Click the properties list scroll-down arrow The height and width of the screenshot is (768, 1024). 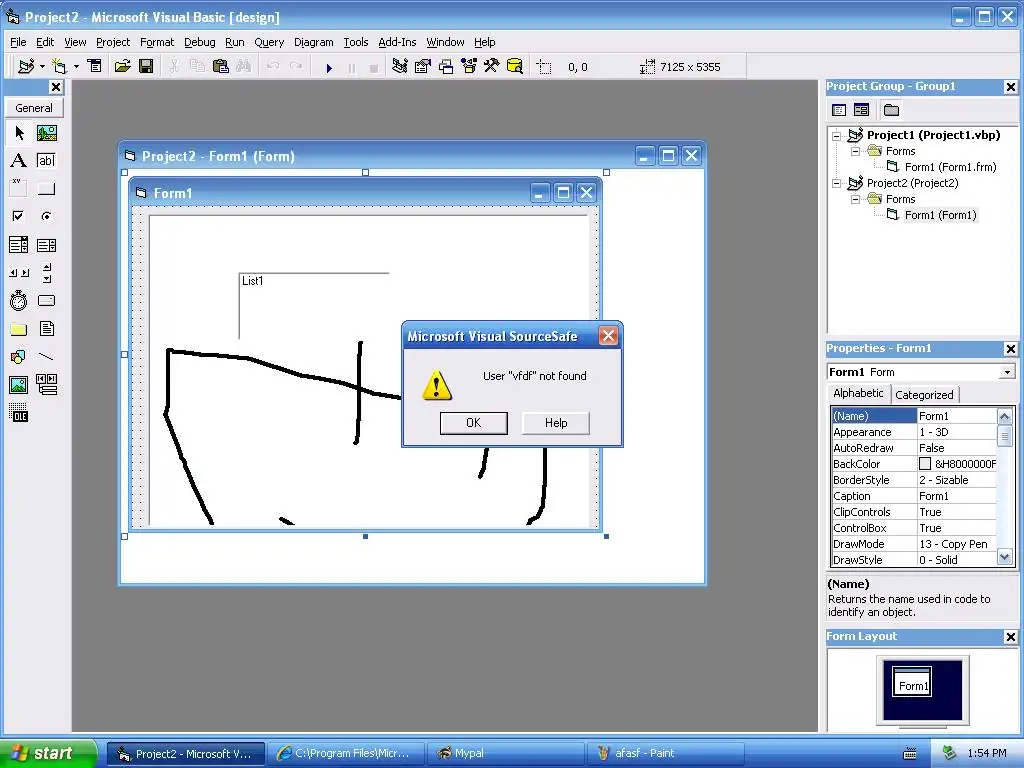(x=1005, y=558)
